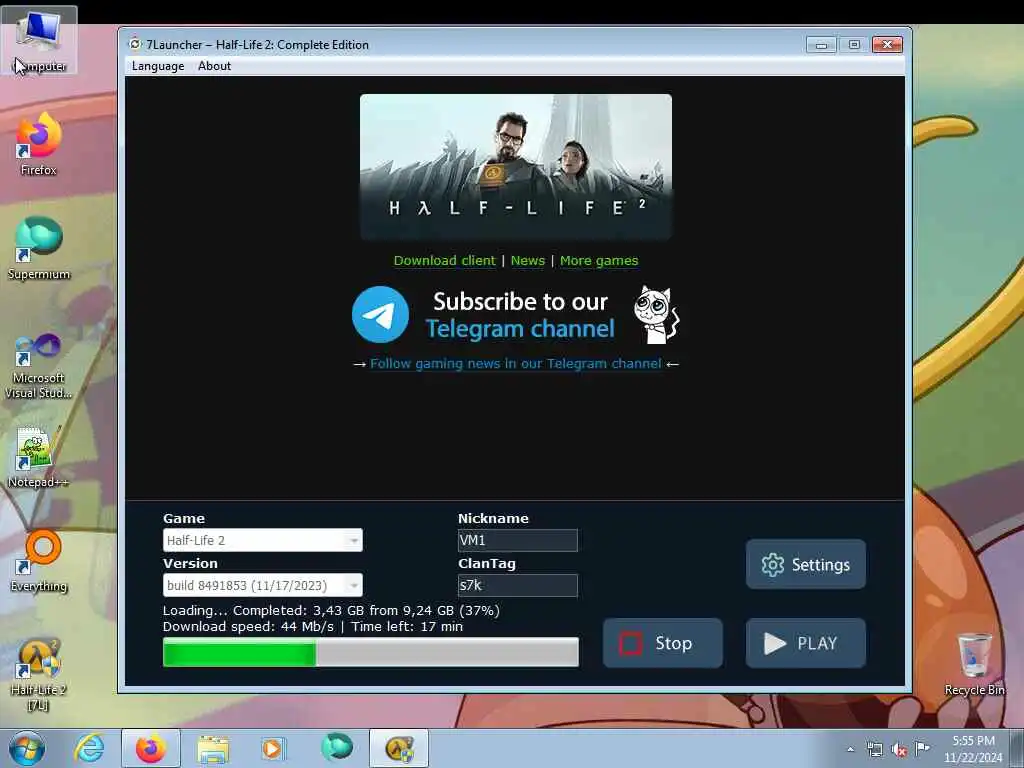Click the taskbar clock showing 5:55 PM
The width and height of the screenshot is (1024, 768).
click(973, 749)
